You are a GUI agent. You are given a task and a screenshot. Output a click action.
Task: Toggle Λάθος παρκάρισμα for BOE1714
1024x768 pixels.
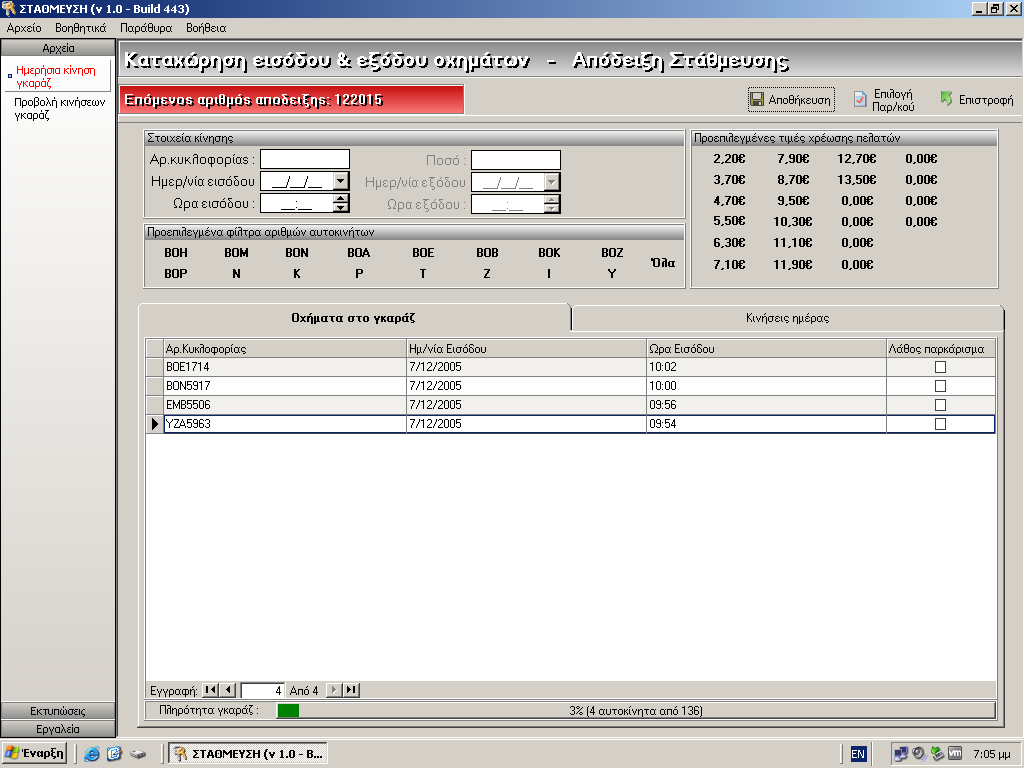940,367
